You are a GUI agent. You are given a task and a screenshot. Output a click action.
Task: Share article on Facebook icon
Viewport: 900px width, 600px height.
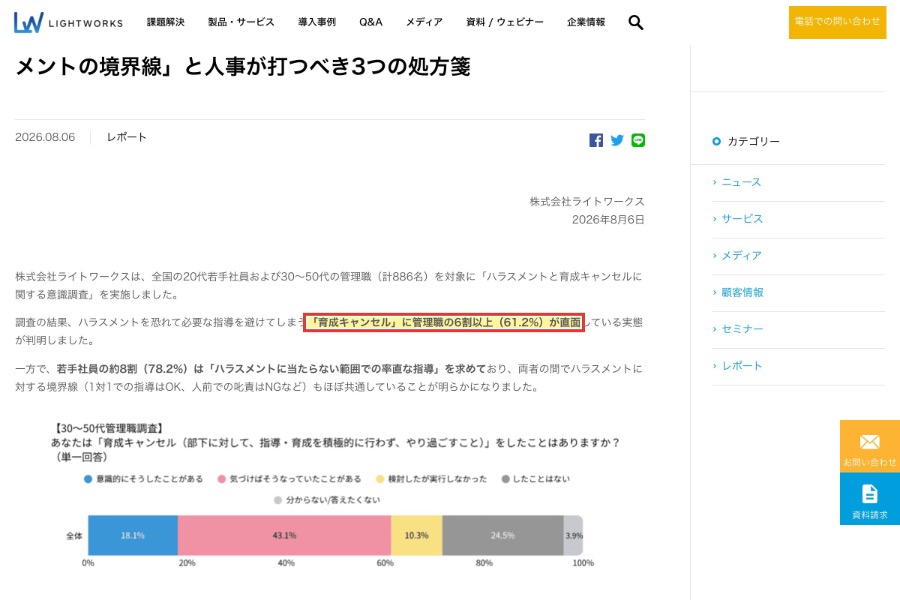596,140
